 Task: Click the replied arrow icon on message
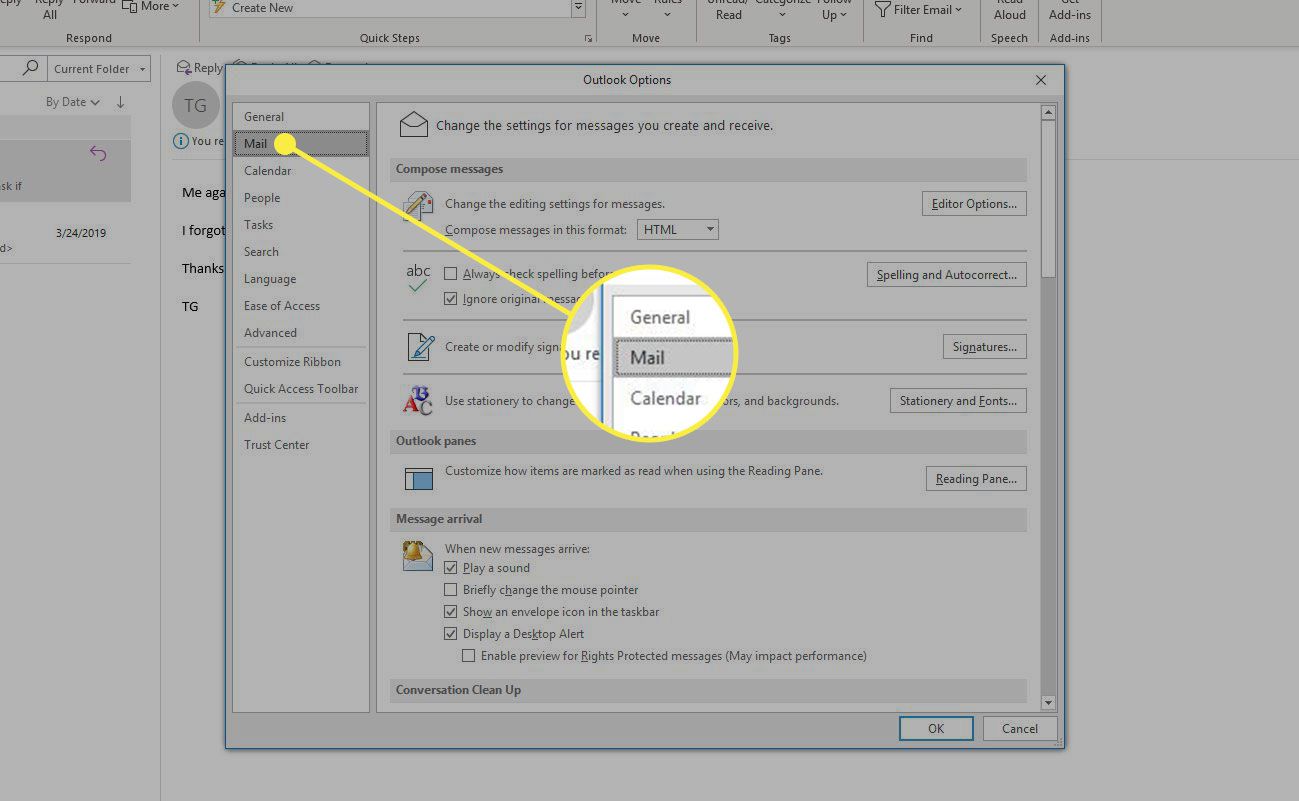(98, 153)
